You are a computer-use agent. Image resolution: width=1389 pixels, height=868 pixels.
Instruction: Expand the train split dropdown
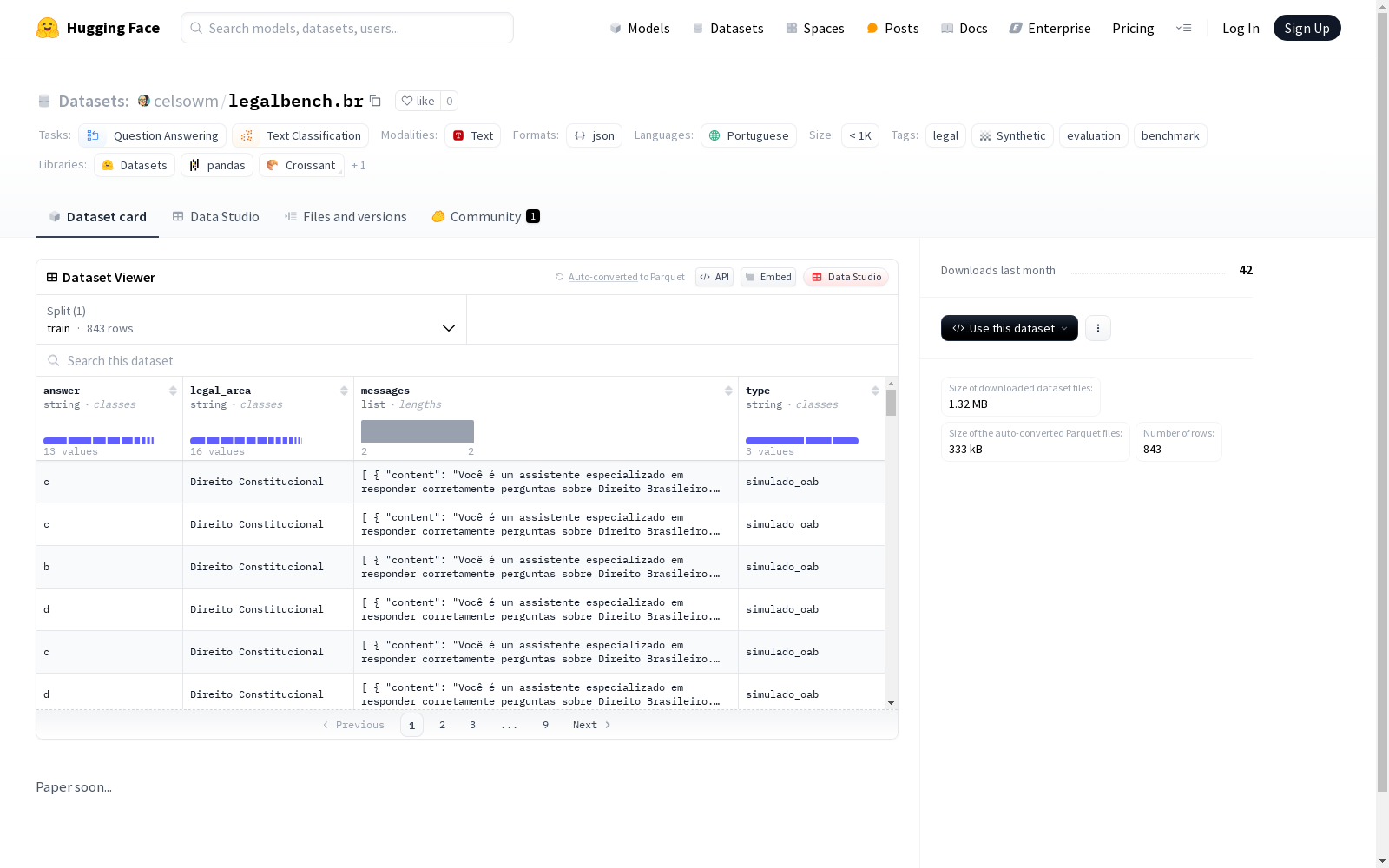252,319
